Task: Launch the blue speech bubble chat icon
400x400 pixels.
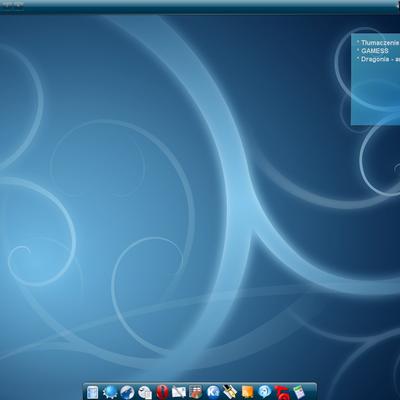Action: 265,392
